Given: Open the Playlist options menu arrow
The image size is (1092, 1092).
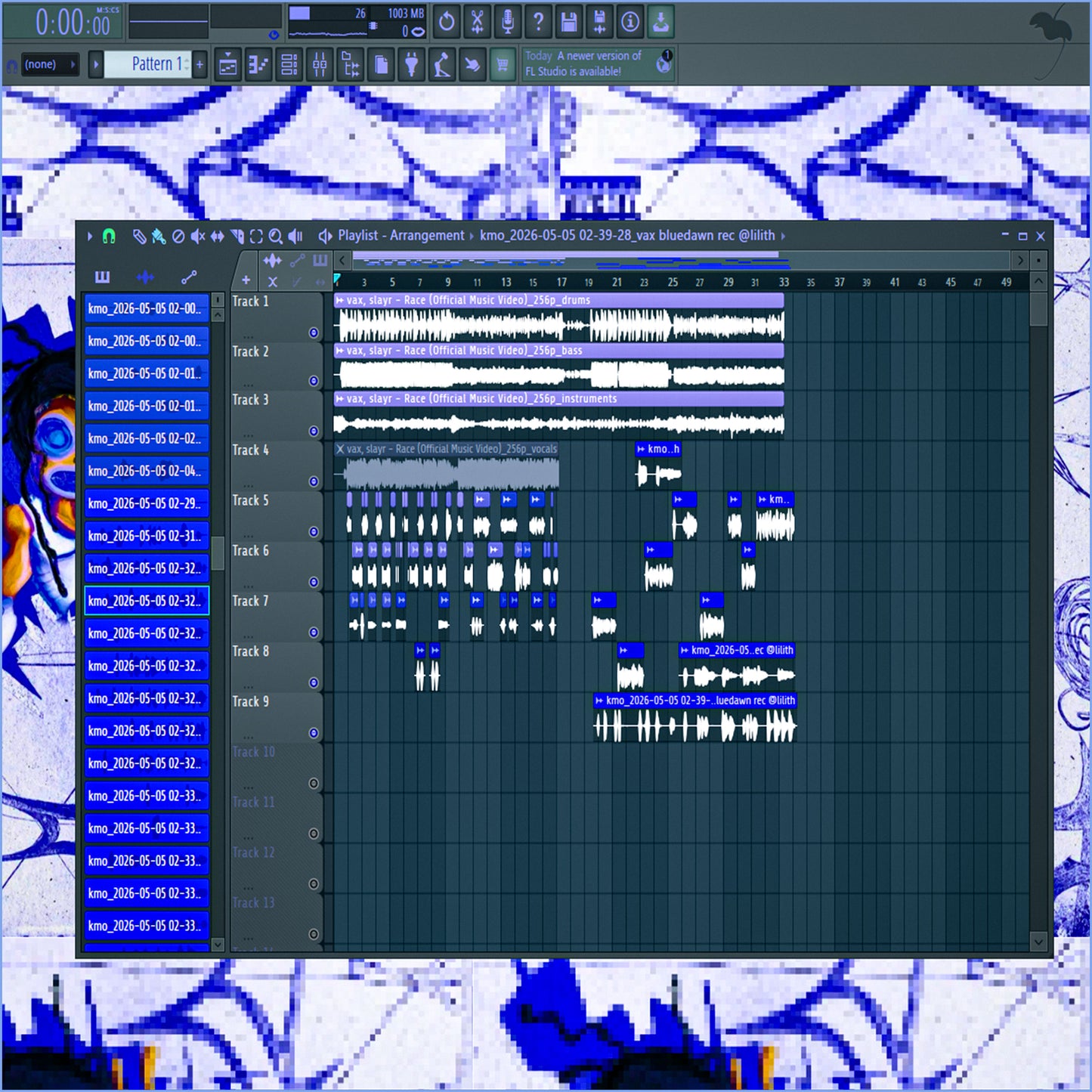Looking at the screenshot, I should coord(89,237).
